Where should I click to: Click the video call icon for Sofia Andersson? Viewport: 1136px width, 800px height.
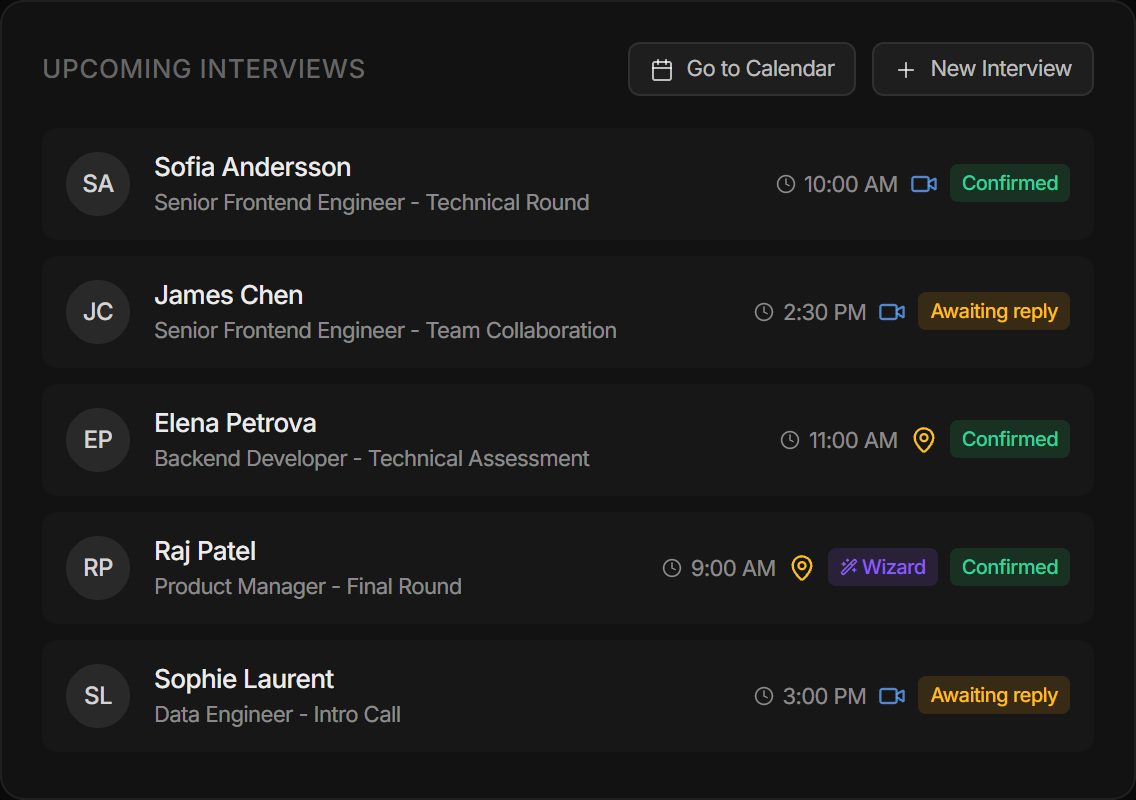tap(922, 183)
